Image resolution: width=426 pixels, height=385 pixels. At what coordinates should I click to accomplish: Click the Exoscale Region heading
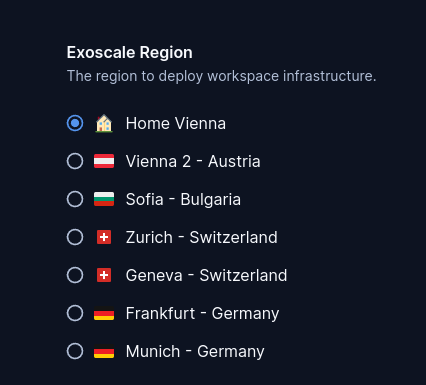coord(130,53)
